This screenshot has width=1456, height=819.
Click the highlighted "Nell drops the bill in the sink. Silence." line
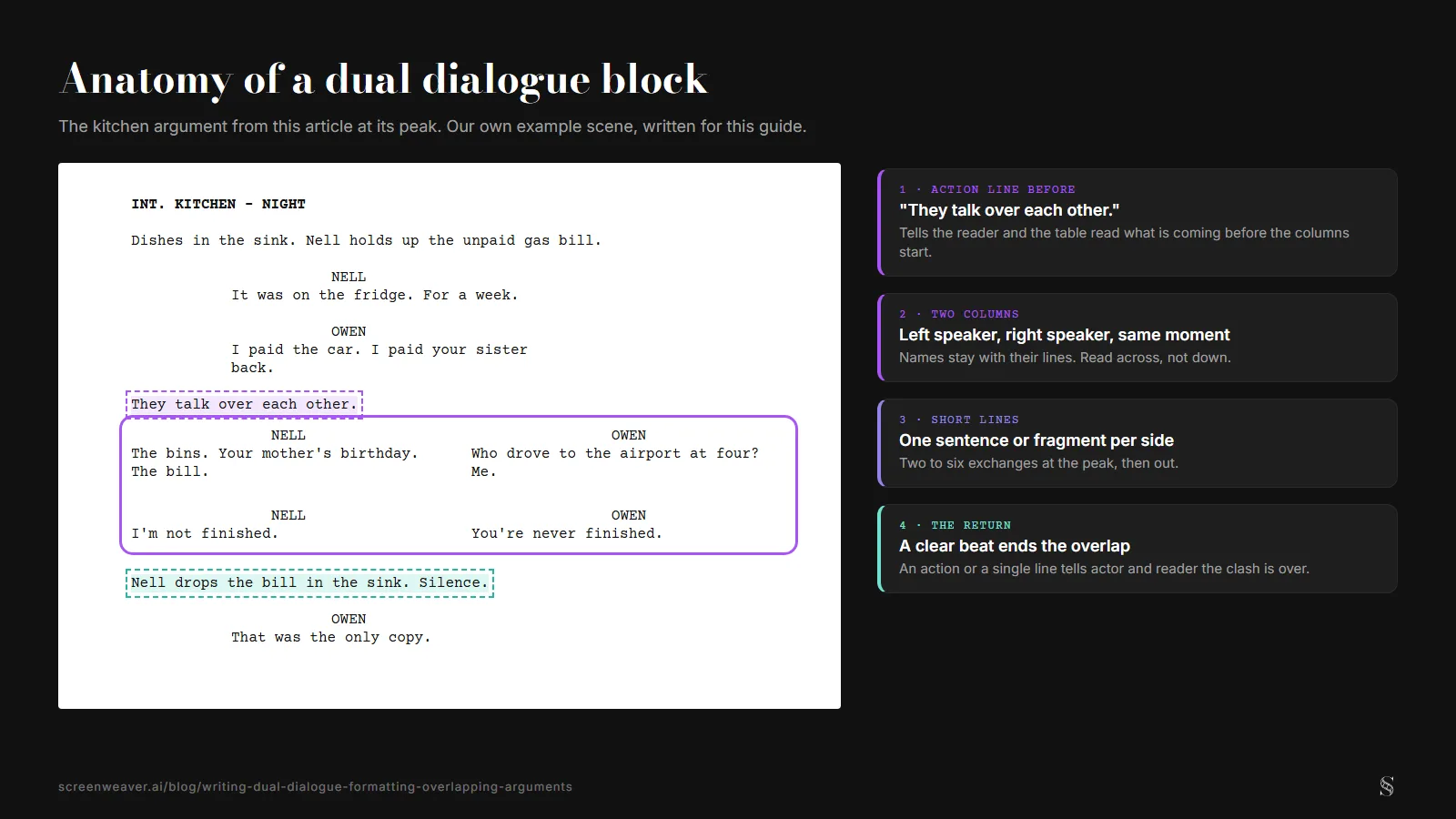tap(309, 582)
